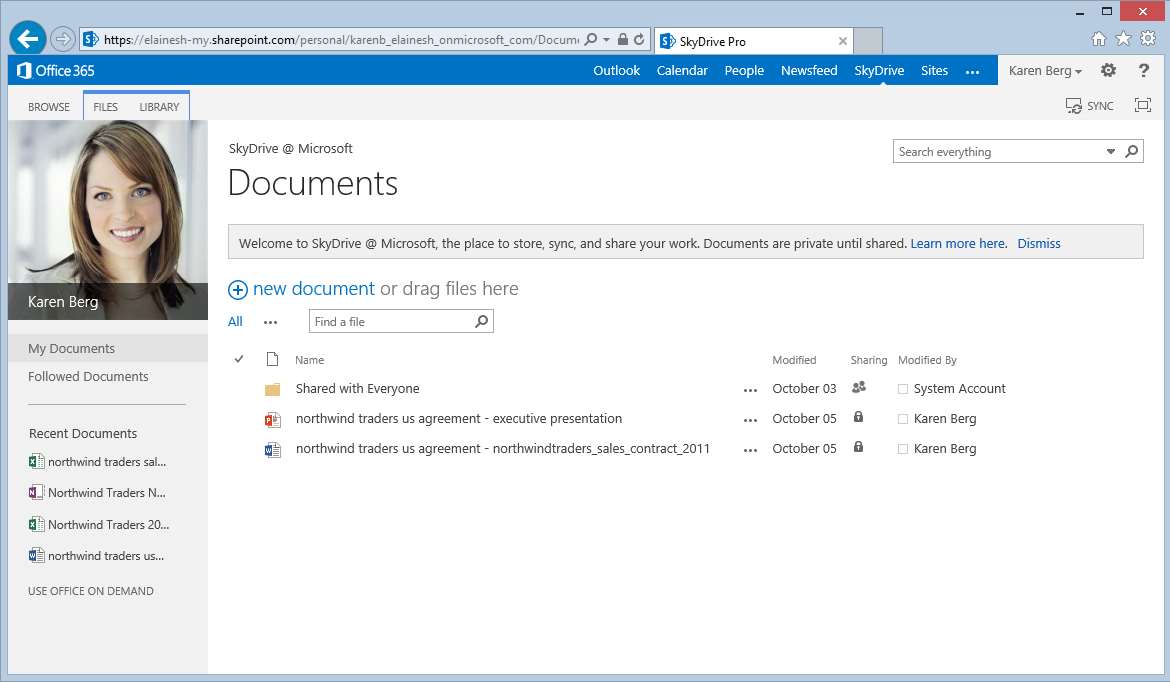Click the lock sharing icon for sales_contract_2011
Screen dimensions: 1170x682
pyautogui.click(x=858, y=447)
